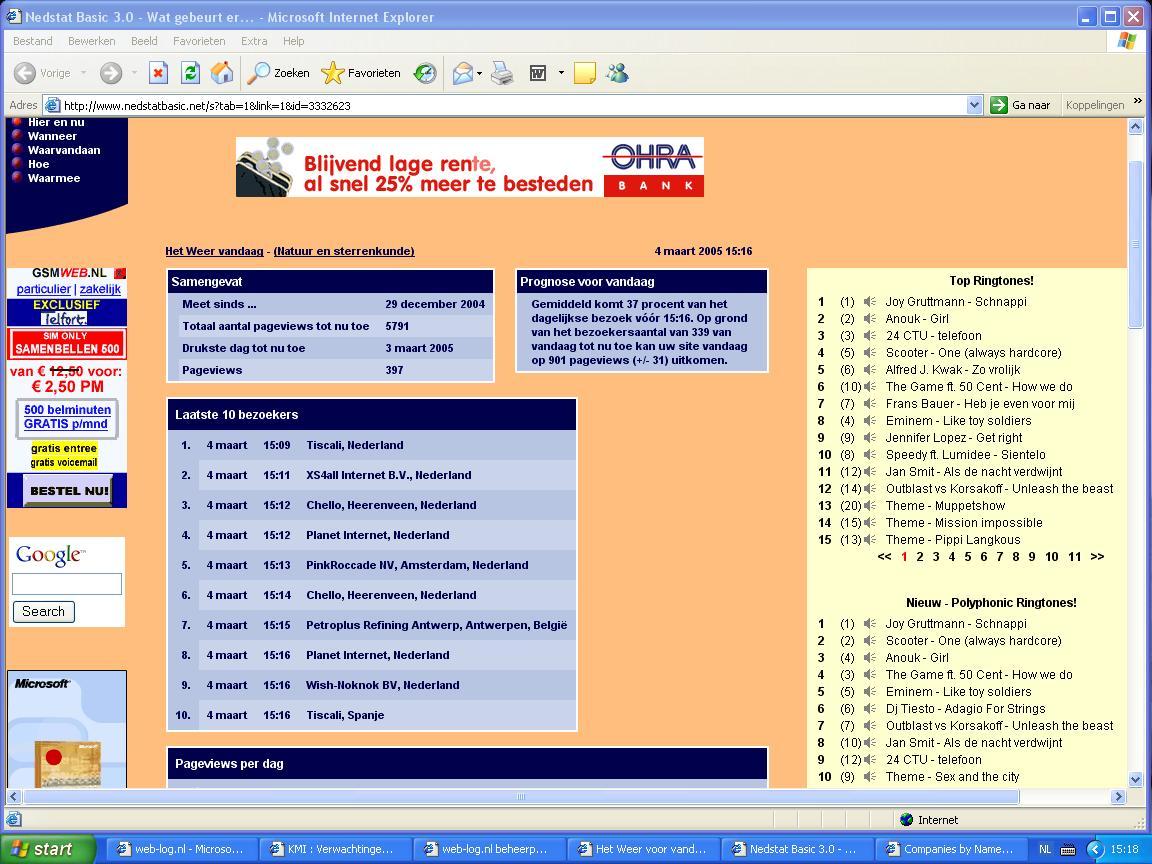
Task: Click the Print toolbar icon
Action: click(502, 73)
